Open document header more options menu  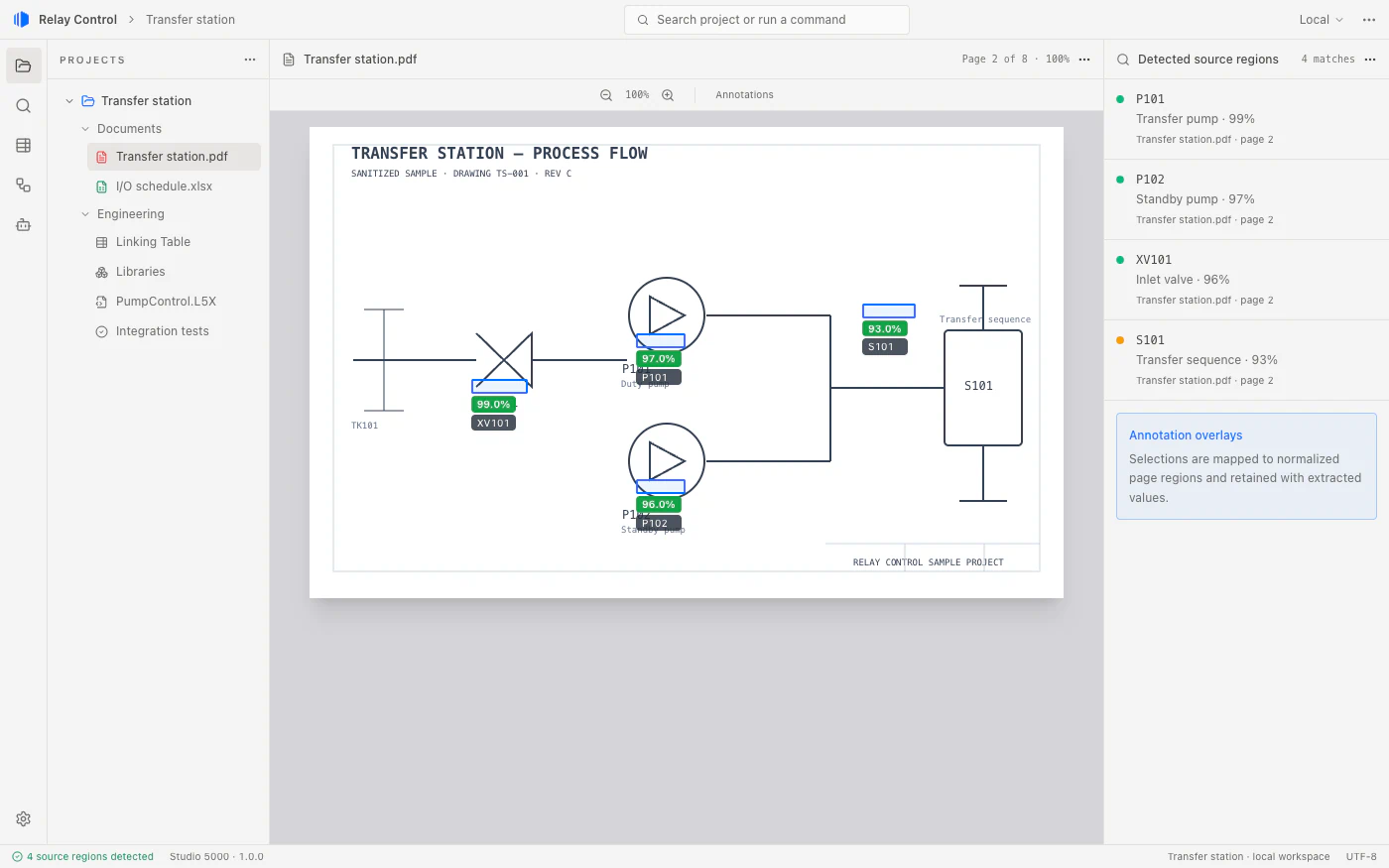click(1084, 60)
